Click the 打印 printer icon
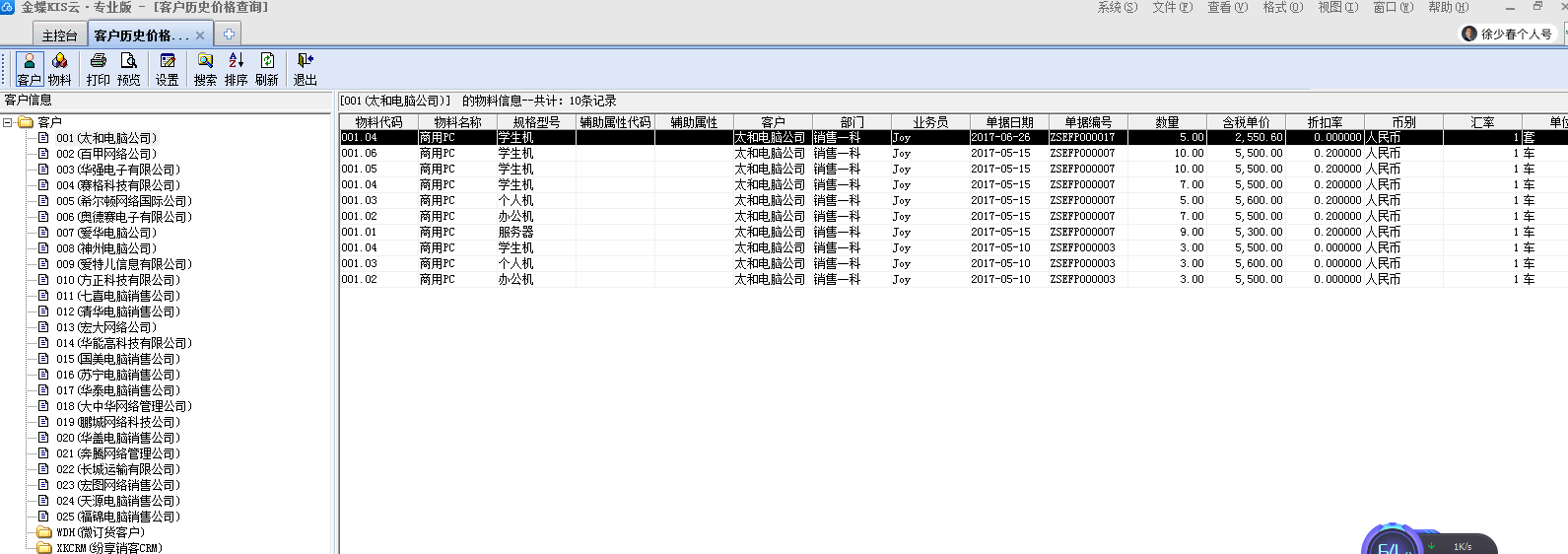 pyautogui.click(x=99, y=69)
